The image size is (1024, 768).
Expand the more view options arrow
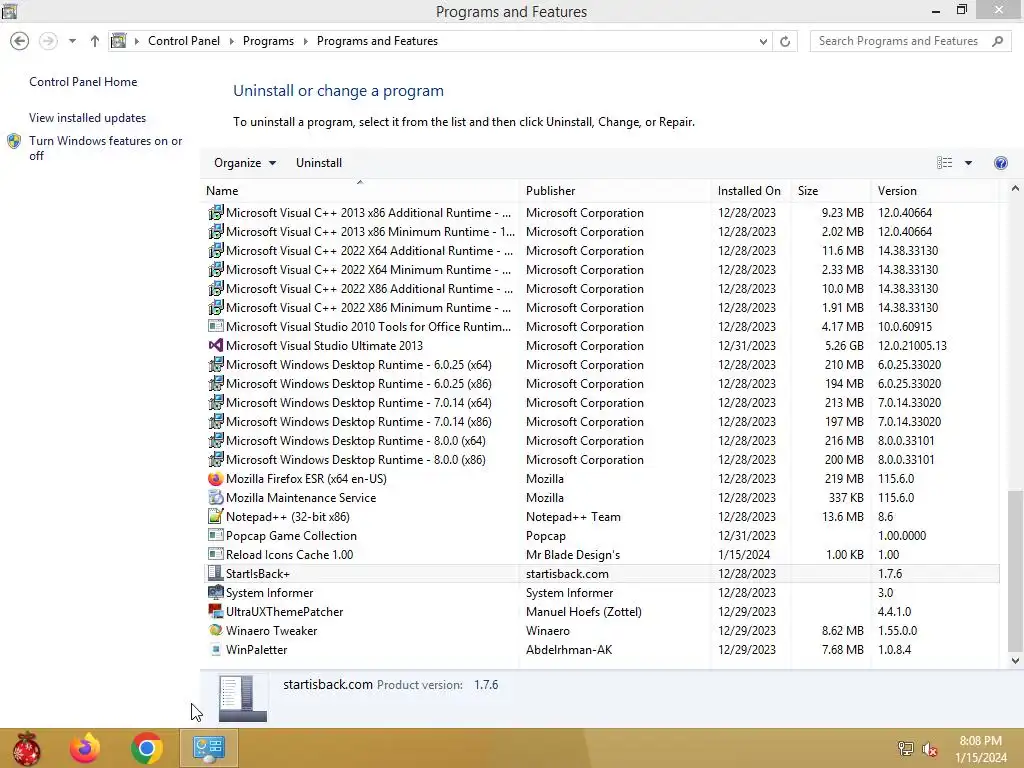click(x=968, y=163)
